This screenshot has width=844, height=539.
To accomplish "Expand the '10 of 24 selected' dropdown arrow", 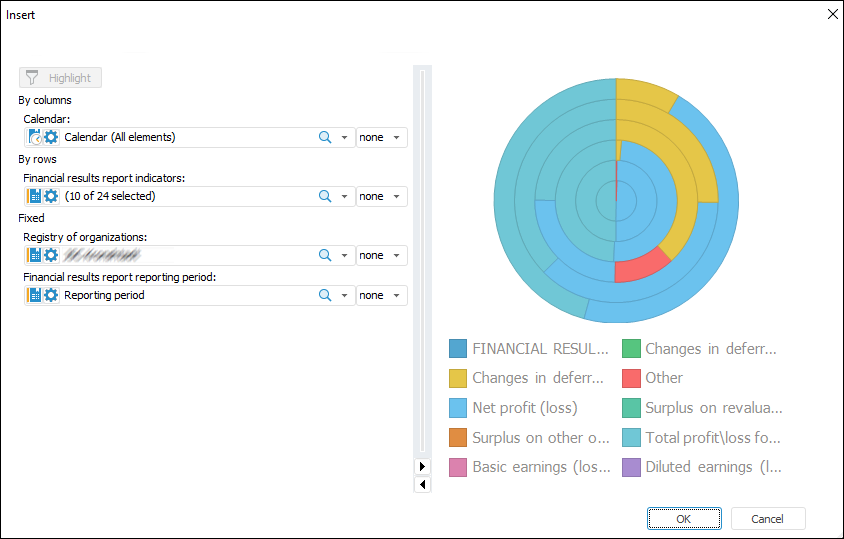I will [x=344, y=196].
